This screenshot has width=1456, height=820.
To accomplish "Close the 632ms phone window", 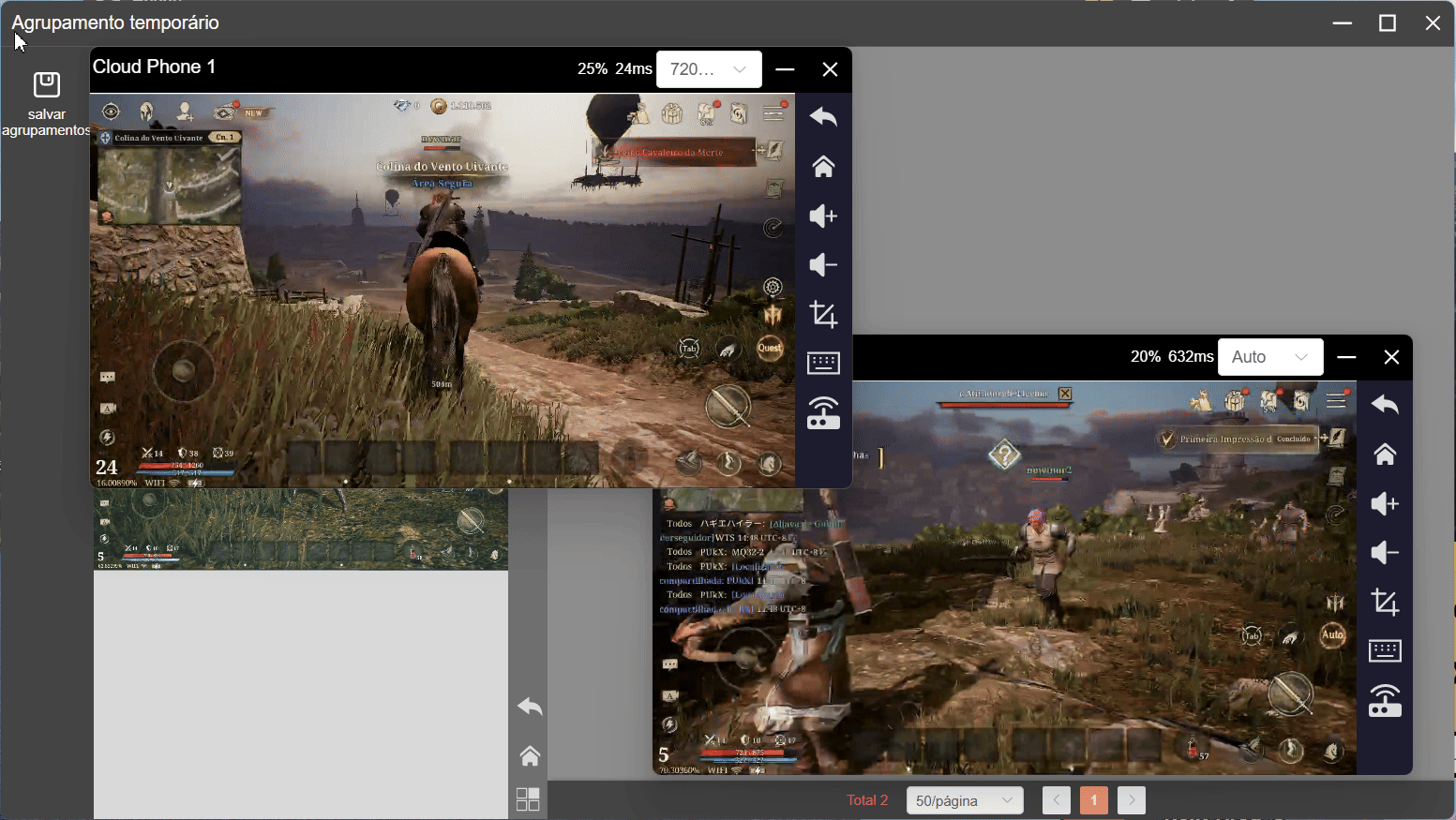I will point(1391,357).
